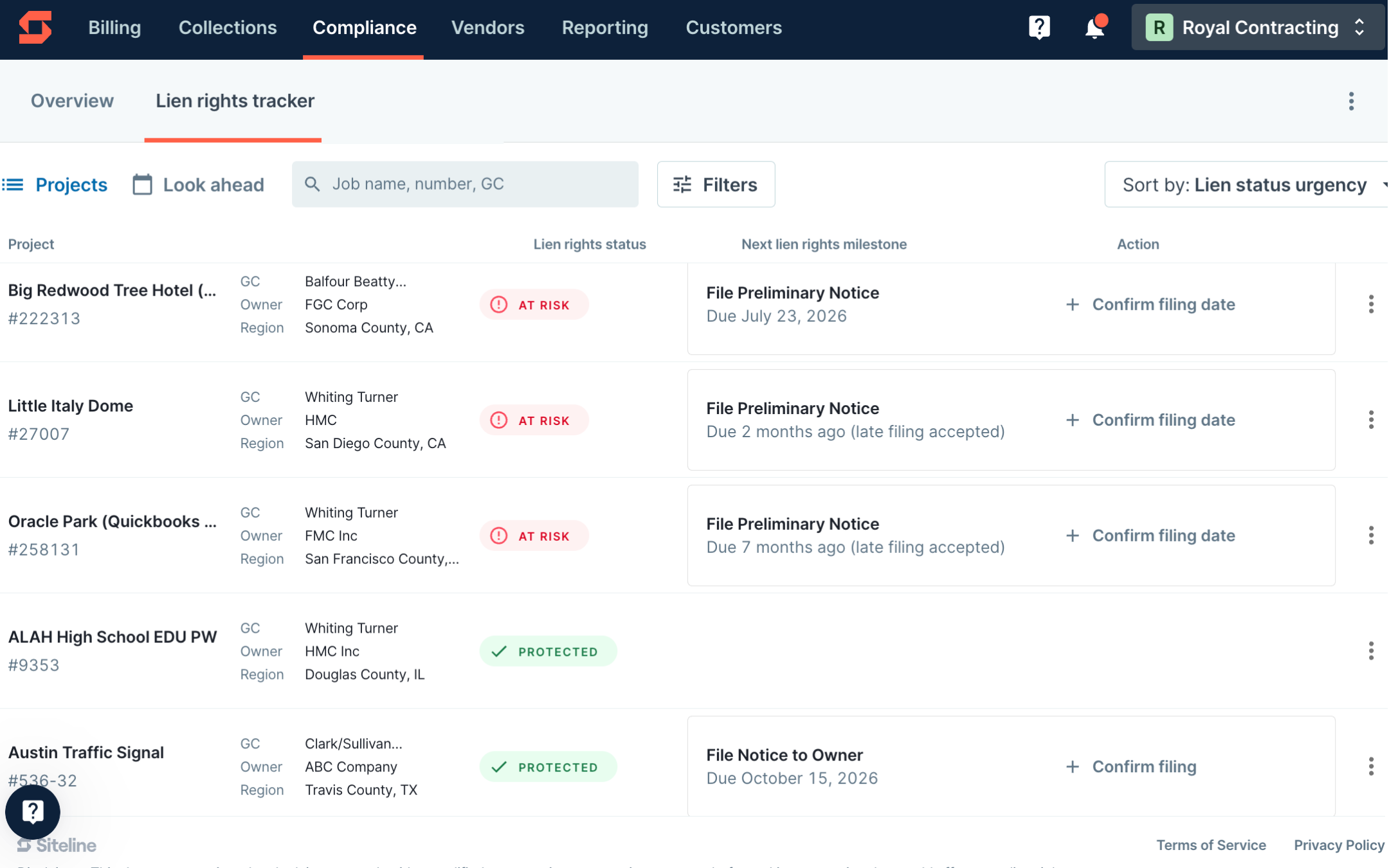Open the ALAH High School EDU PW project
This screenshot has height=868, width=1389.
[x=112, y=637]
